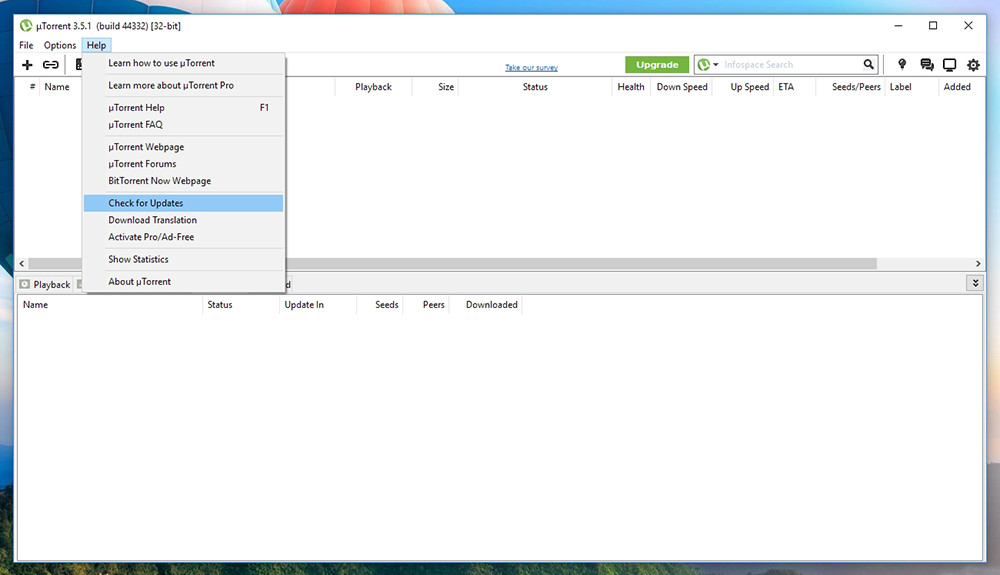Open the Options menu
The width and height of the screenshot is (1000, 575).
pyautogui.click(x=60, y=45)
